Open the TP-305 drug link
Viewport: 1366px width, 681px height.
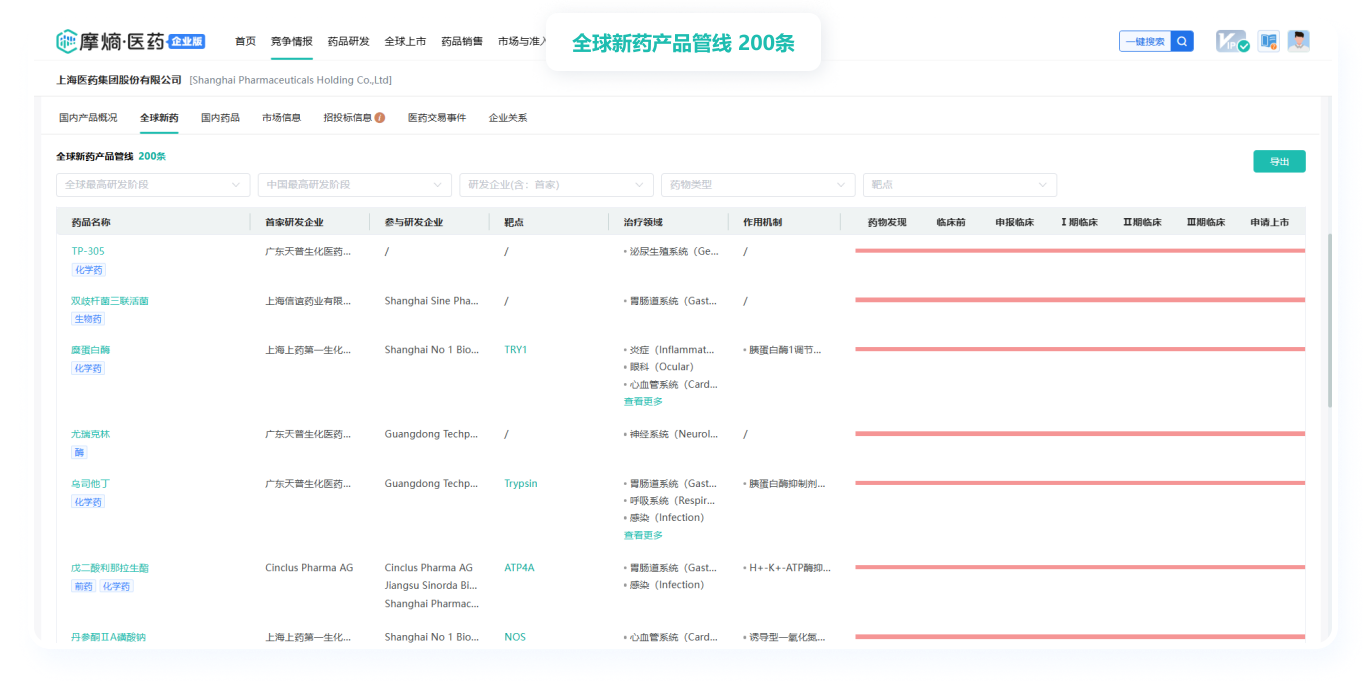(88, 251)
